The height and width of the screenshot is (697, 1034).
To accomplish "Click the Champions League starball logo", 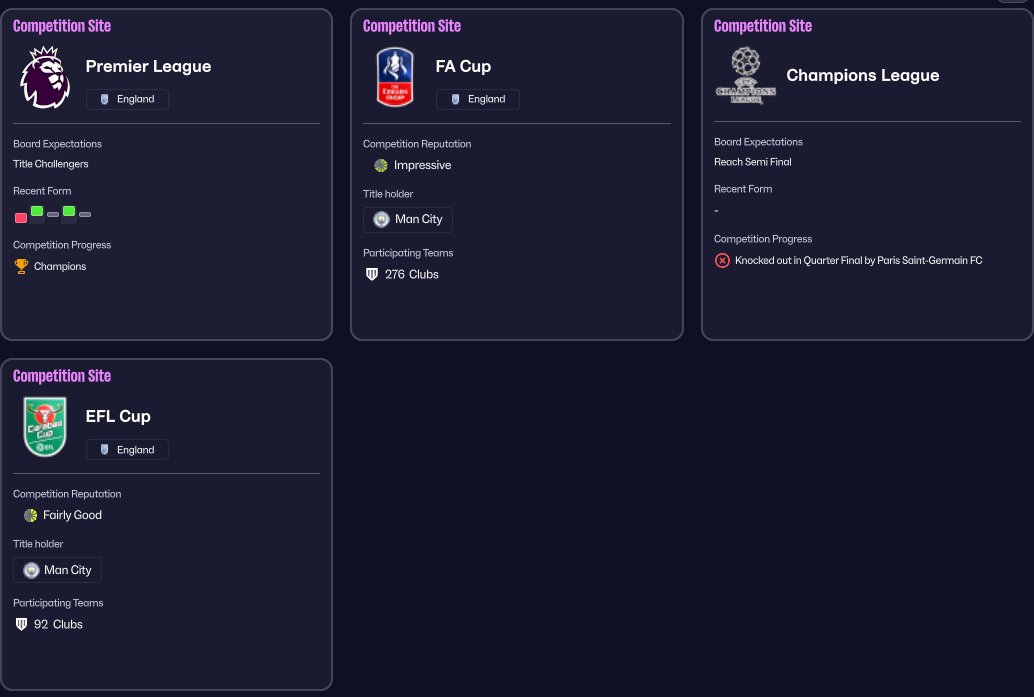I will pos(746,75).
